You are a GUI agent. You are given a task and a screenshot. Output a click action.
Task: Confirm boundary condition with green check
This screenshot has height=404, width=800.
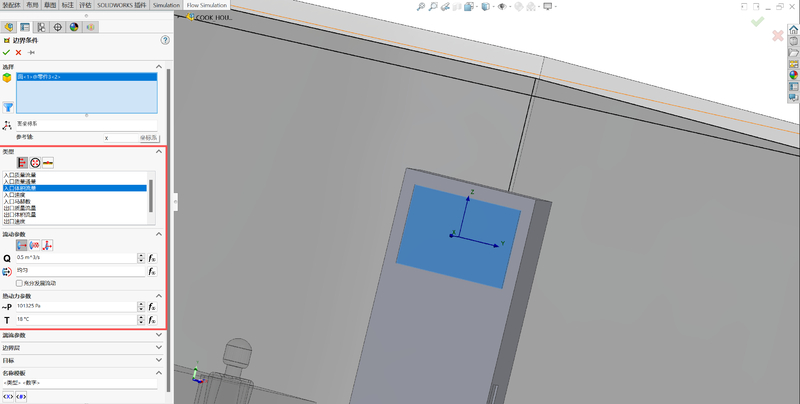[x=6, y=53]
